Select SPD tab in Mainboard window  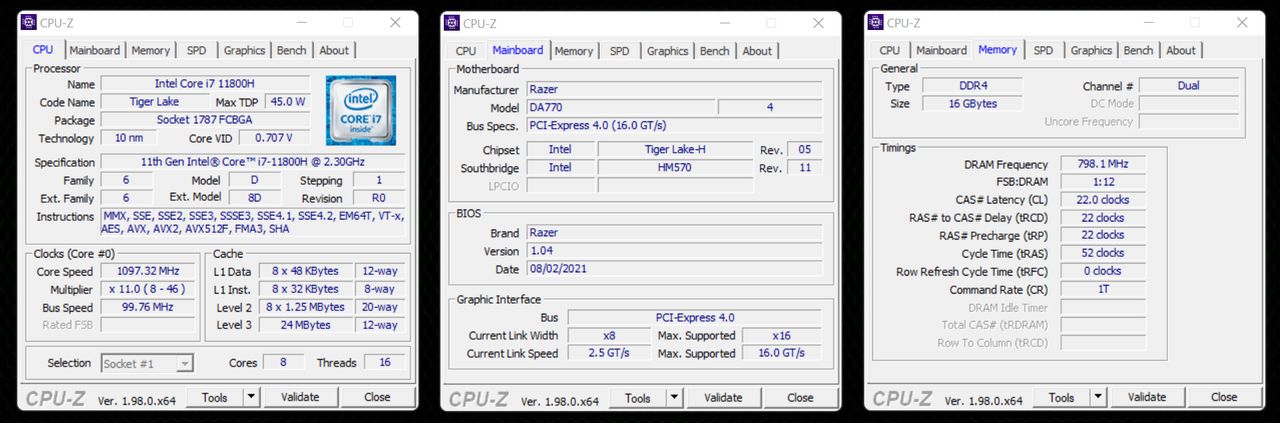[x=620, y=51]
